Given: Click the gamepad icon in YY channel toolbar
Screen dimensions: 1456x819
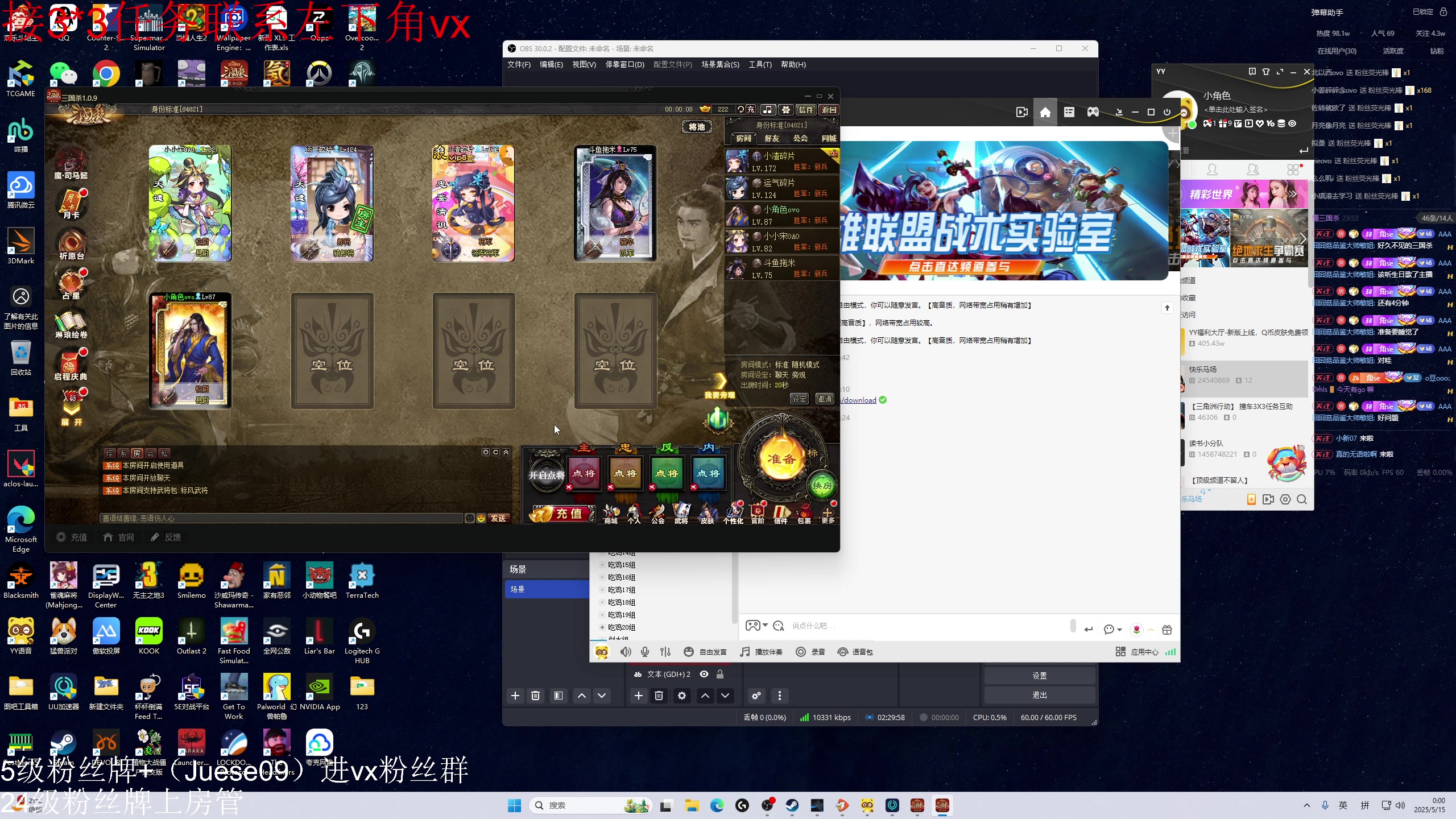Looking at the screenshot, I should pyautogui.click(x=1093, y=112).
